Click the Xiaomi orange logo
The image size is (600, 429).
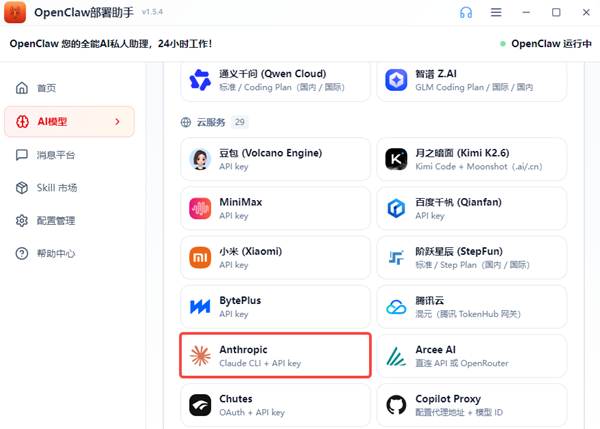pyautogui.click(x=200, y=258)
